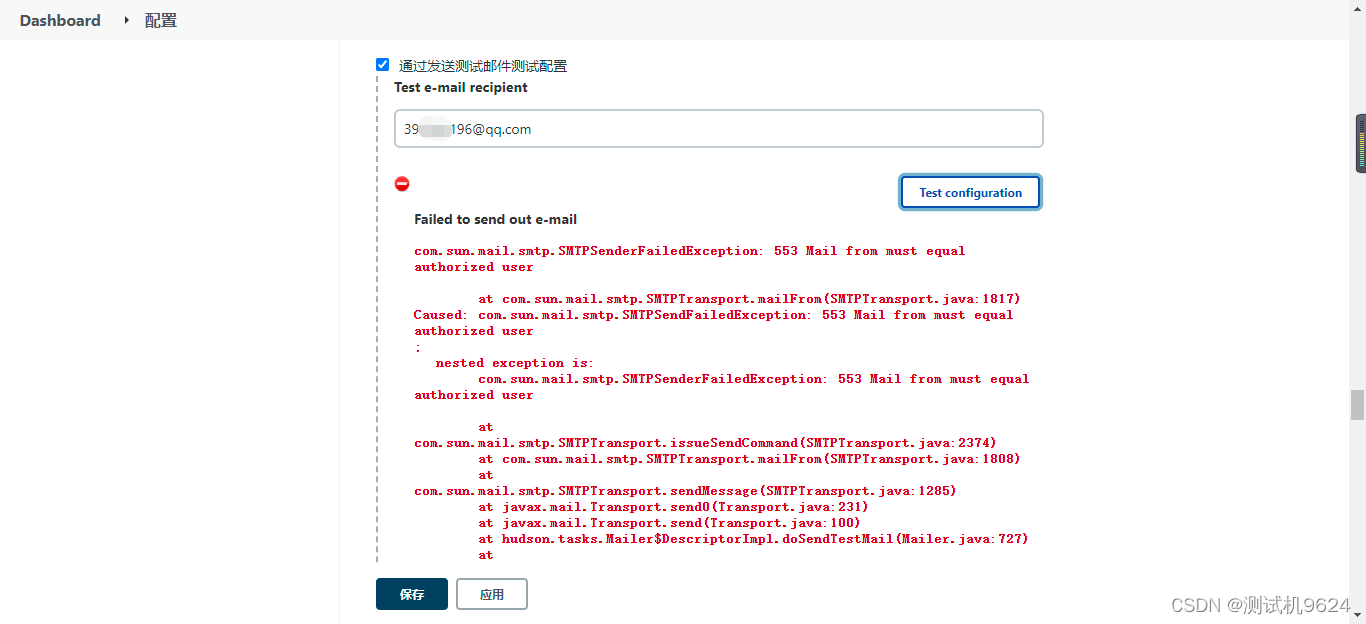
Task: Click the red error icon
Action: [x=402, y=184]
